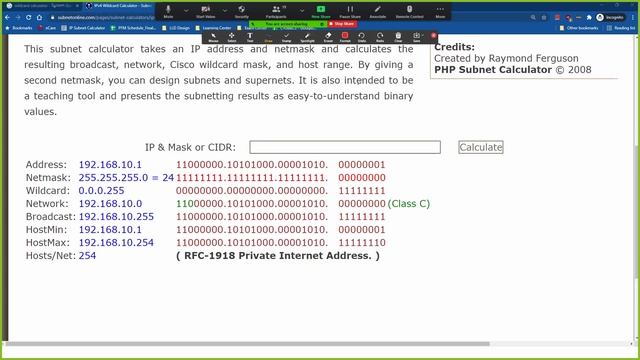Click the Calculate button
The height and width of the screenshot is (360, 640).
481,147
